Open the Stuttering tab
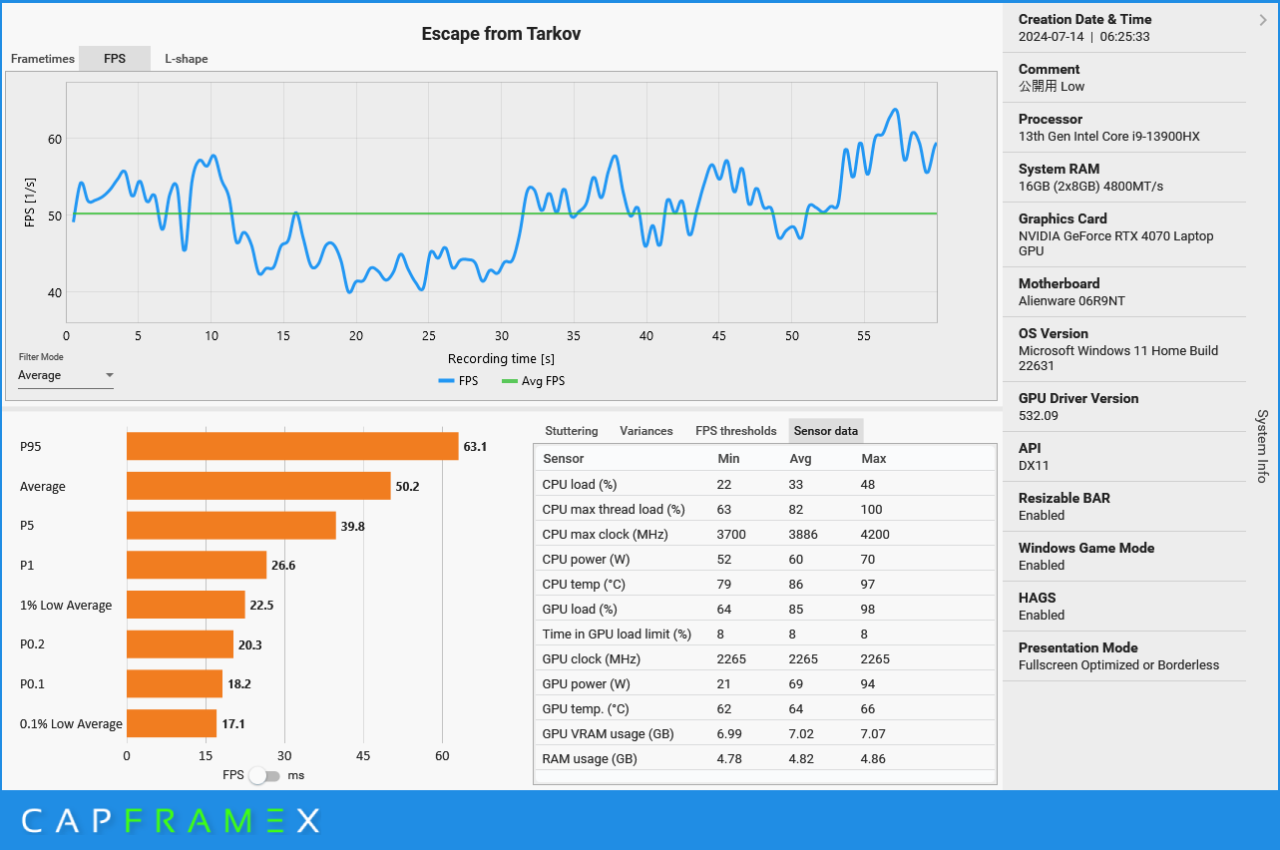Image resolution: width=1280 pixels, height=850 pixels. tap(571, 431)
